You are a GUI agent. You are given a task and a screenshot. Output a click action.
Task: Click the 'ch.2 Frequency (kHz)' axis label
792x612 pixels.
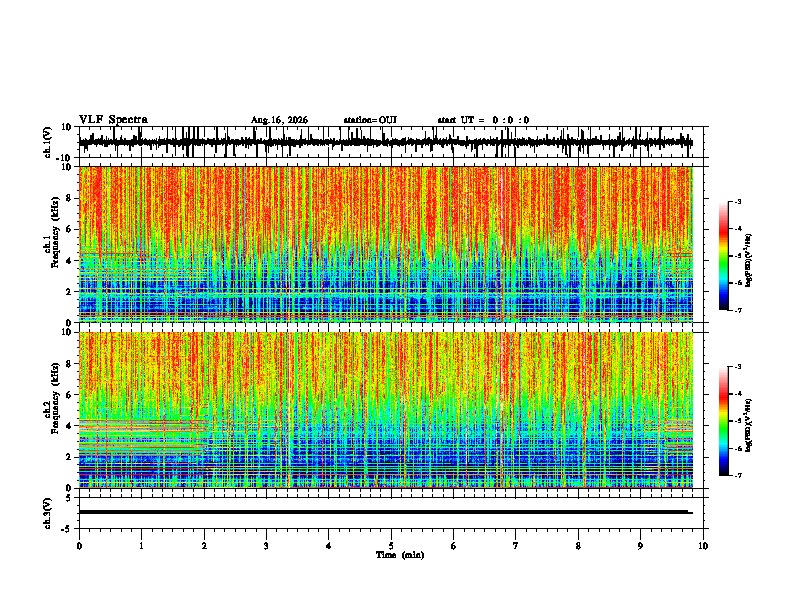[x=51, y=398]
